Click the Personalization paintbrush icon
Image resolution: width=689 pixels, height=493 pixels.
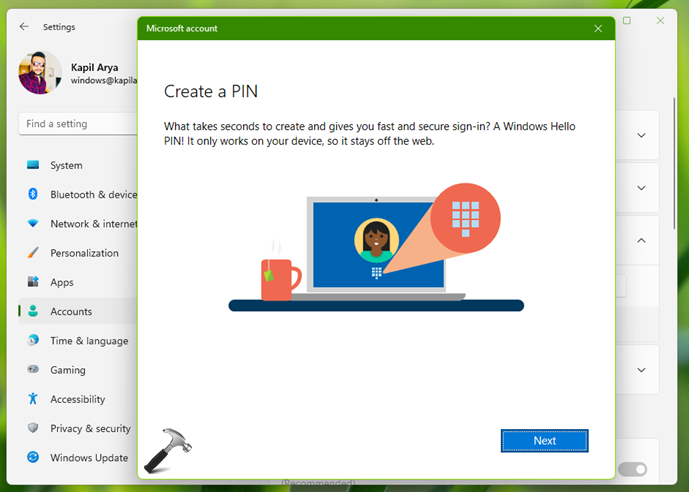click(33, 253)
